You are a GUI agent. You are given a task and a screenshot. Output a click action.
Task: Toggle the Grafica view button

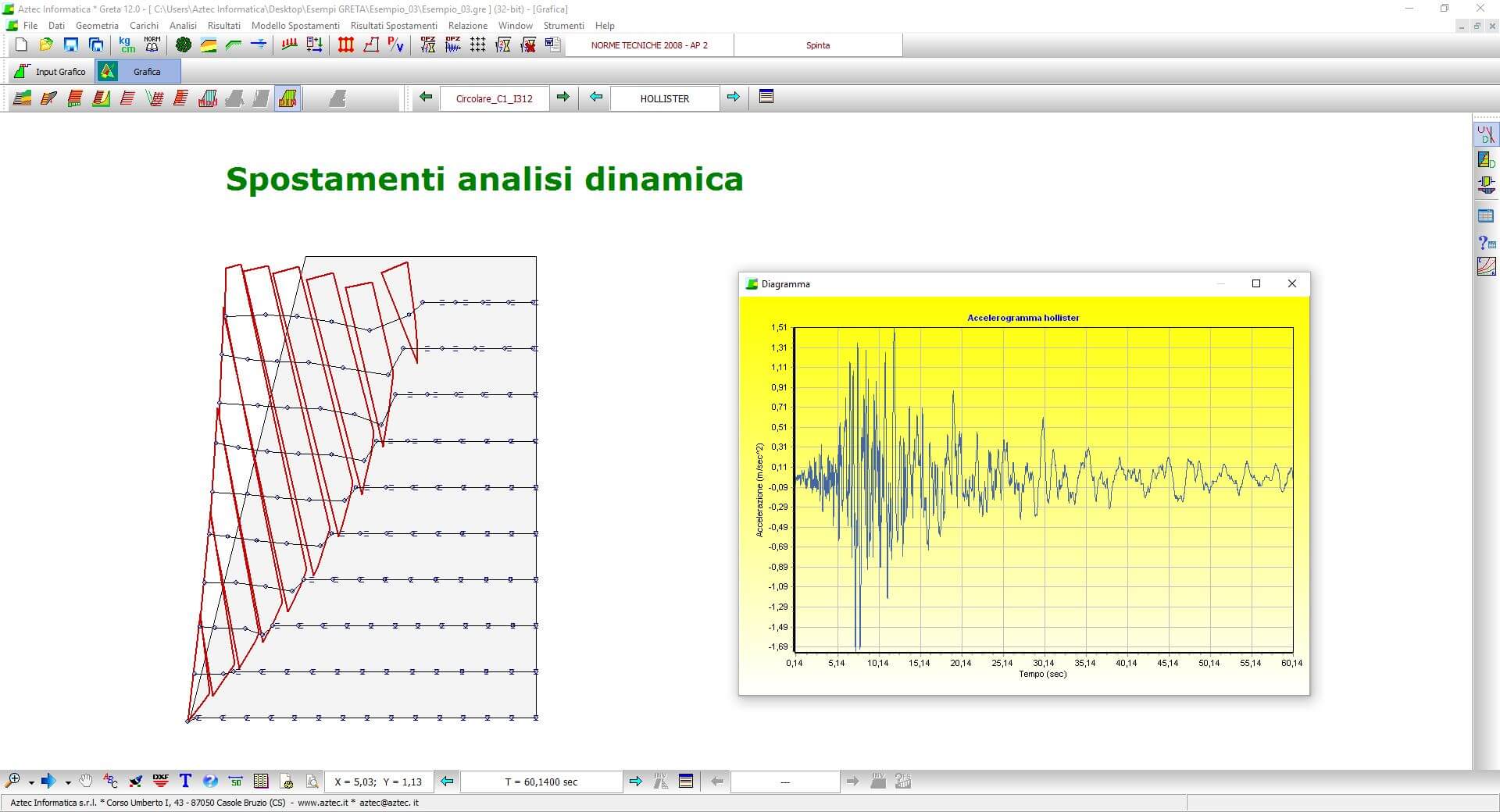(x=138, y=72)
